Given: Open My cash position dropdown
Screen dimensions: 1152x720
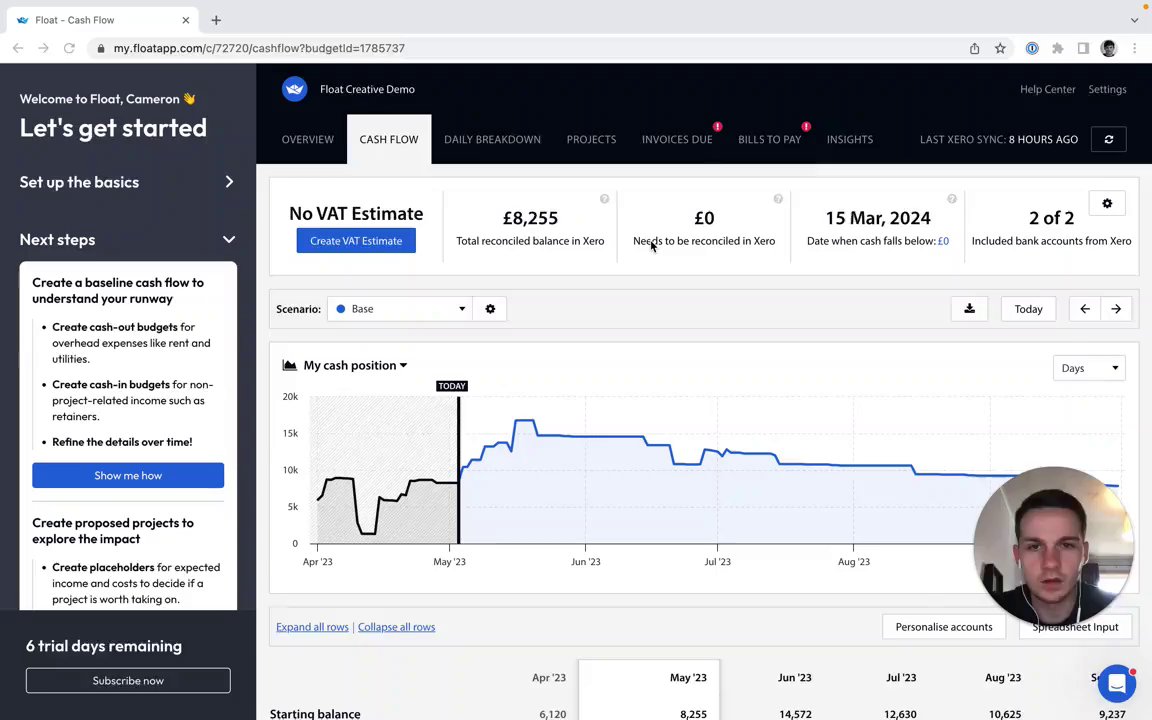Looking at the screenshot, I should [356, 365].
